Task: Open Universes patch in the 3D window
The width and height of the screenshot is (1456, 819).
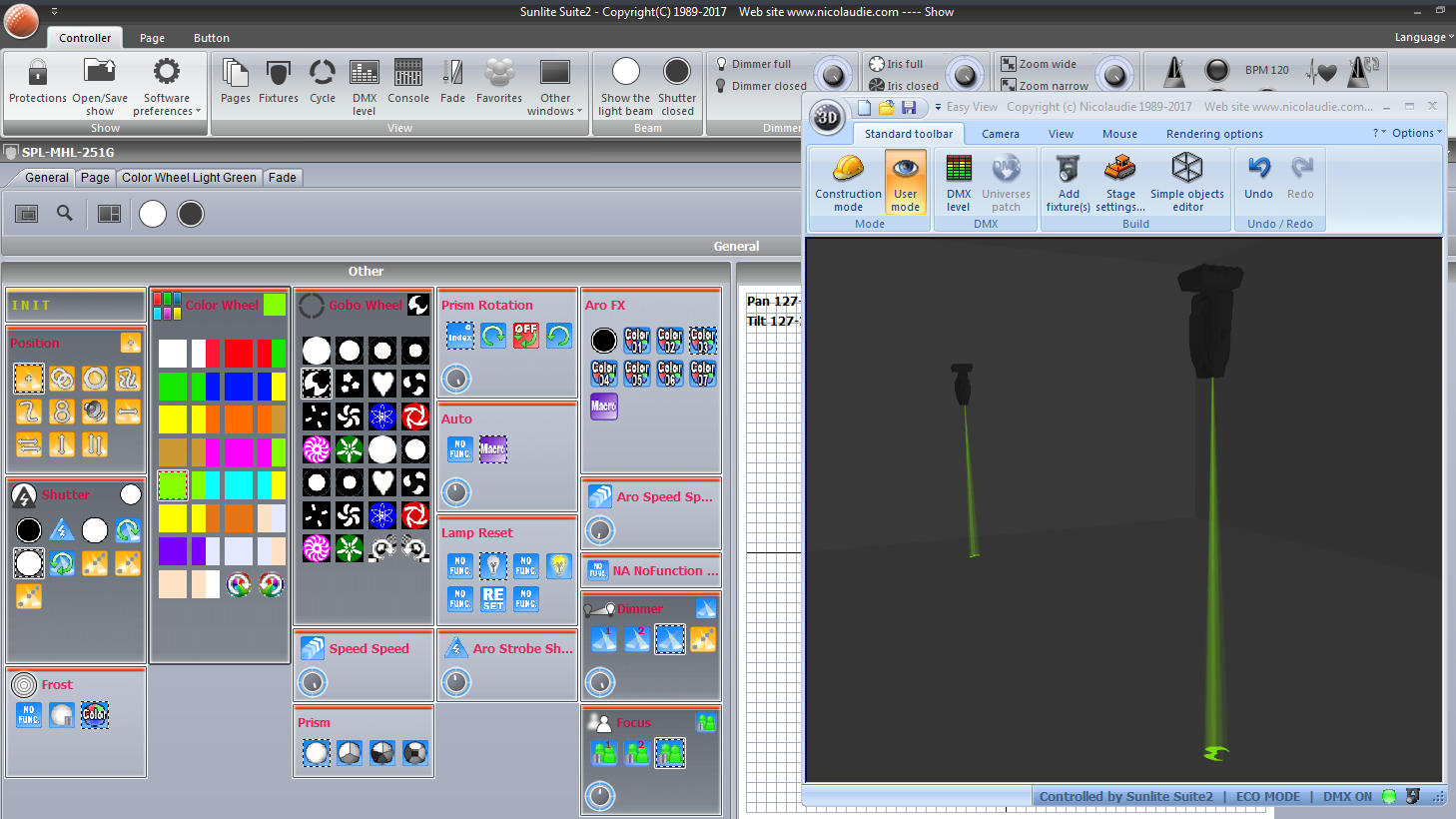Action: [1006, 182]
